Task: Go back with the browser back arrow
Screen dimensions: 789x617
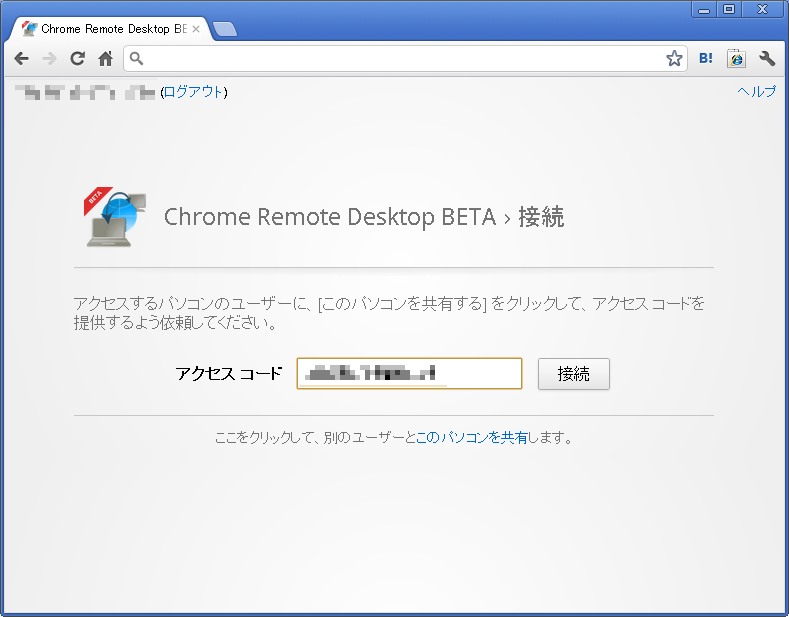Action: point(21,59)
